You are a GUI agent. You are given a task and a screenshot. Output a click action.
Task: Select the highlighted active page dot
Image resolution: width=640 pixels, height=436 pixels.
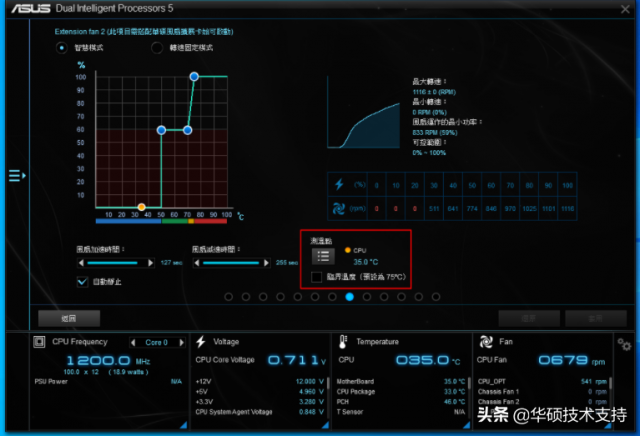coord(349,297)
